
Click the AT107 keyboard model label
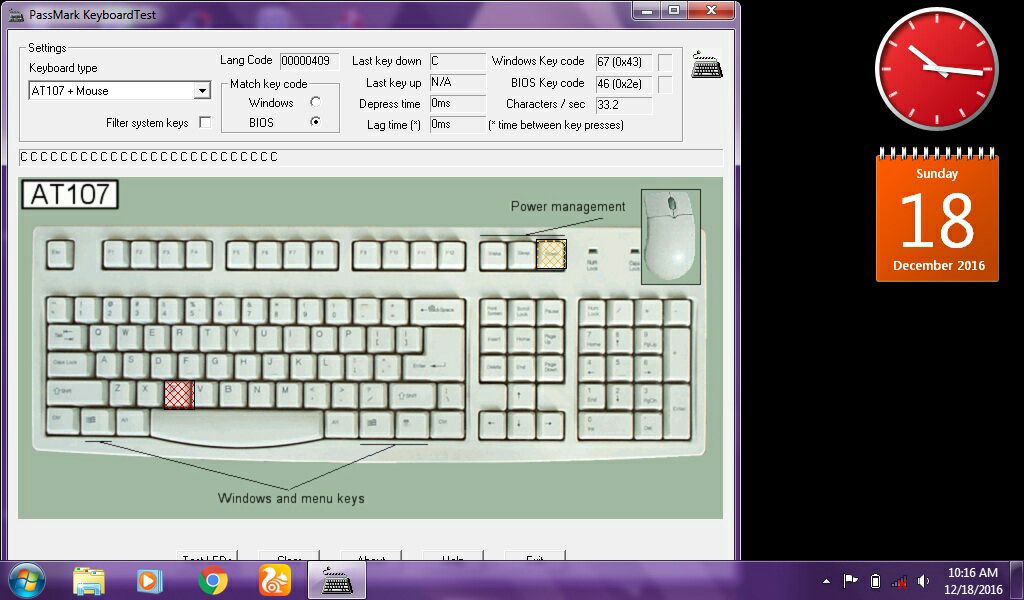[70, 195]
